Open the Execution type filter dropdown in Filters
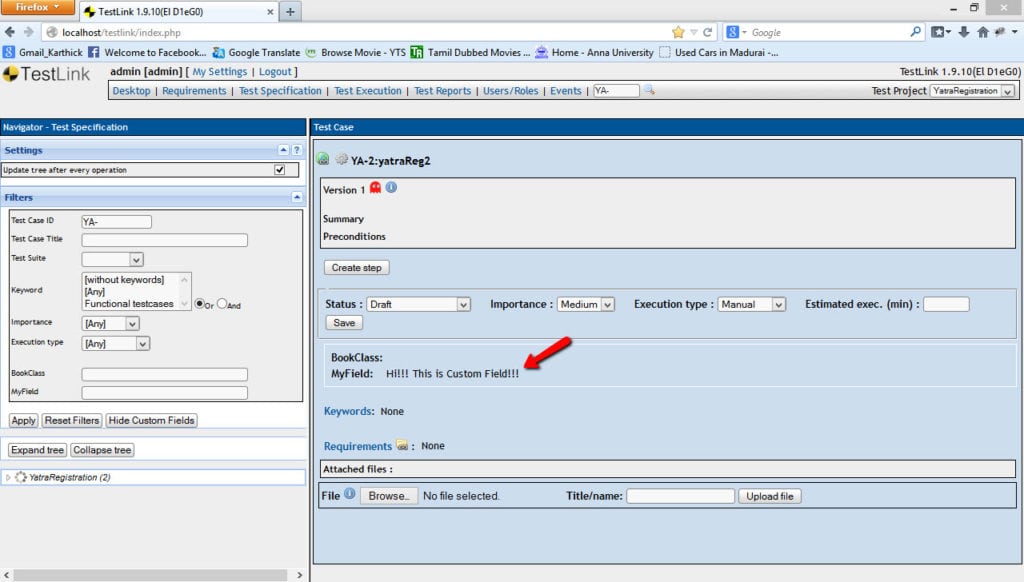The width and height of the screenshot is (1024, 582). 116,344
